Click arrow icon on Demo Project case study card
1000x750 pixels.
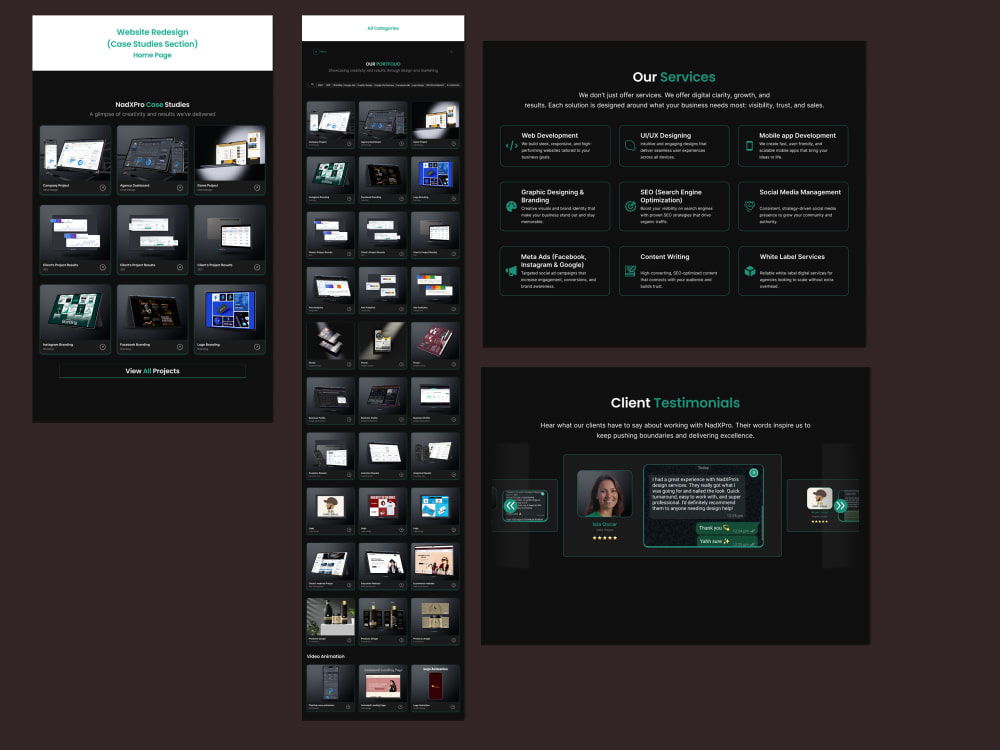pos(257,188)
